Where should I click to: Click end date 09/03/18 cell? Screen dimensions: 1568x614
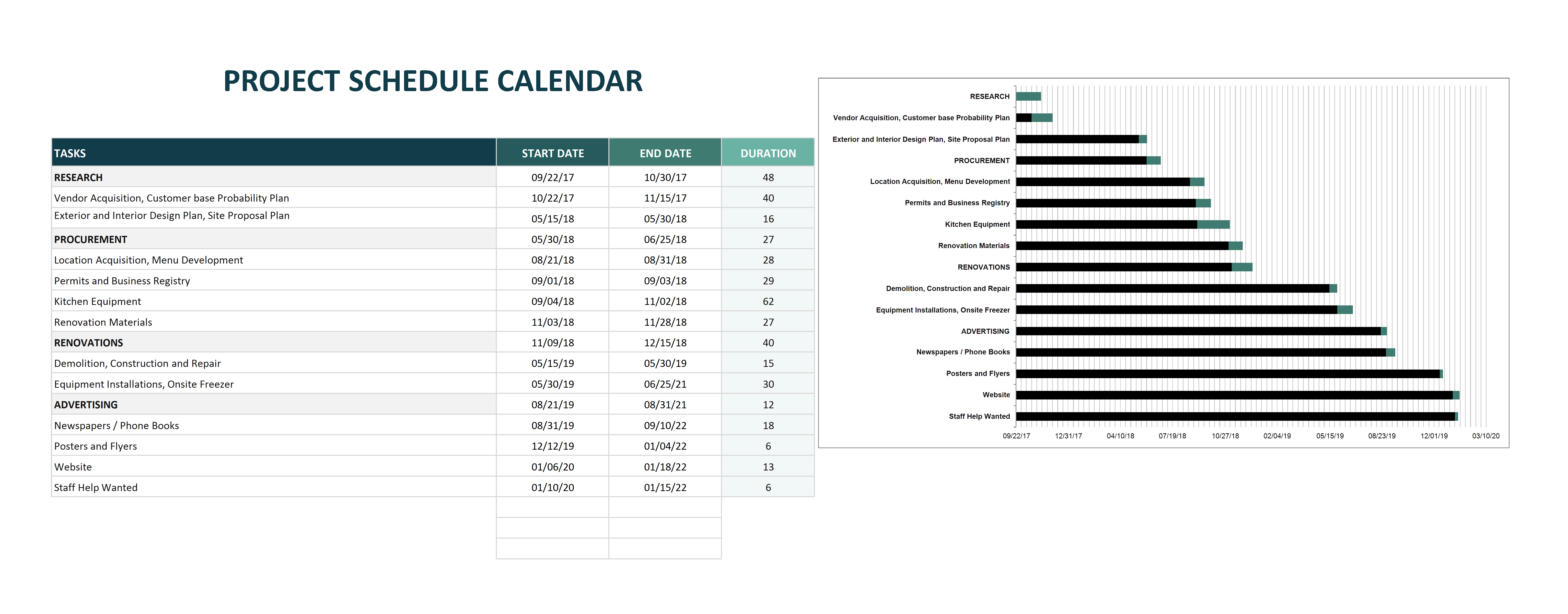665,280
